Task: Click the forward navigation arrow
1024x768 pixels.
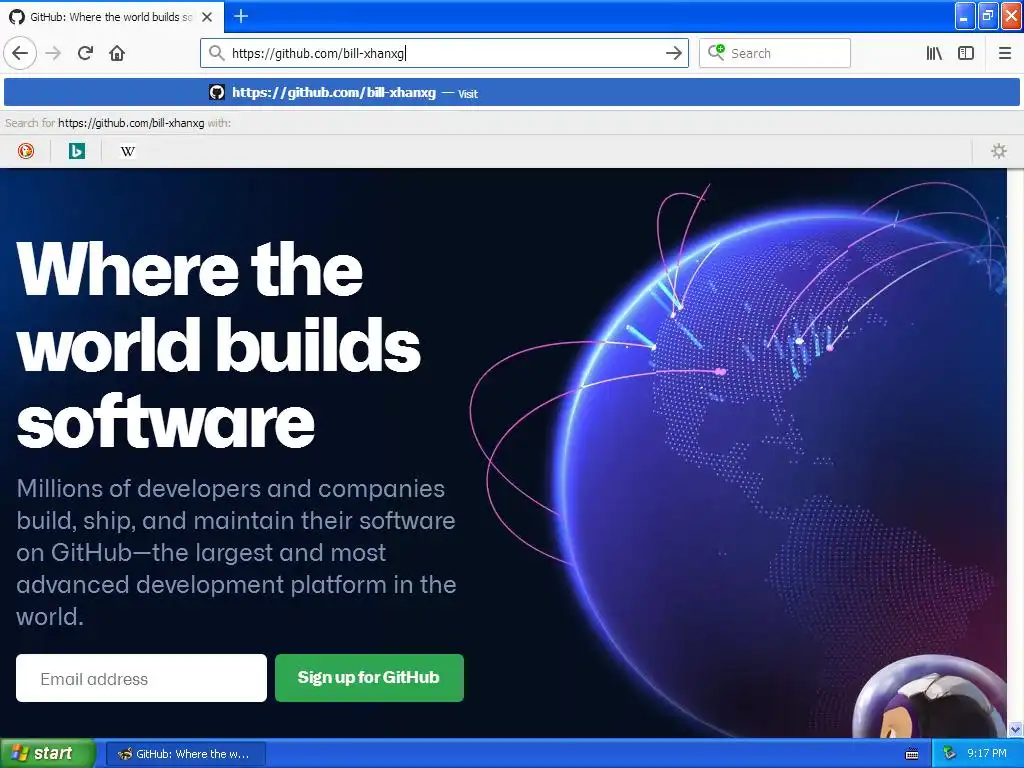Action: 53,53
